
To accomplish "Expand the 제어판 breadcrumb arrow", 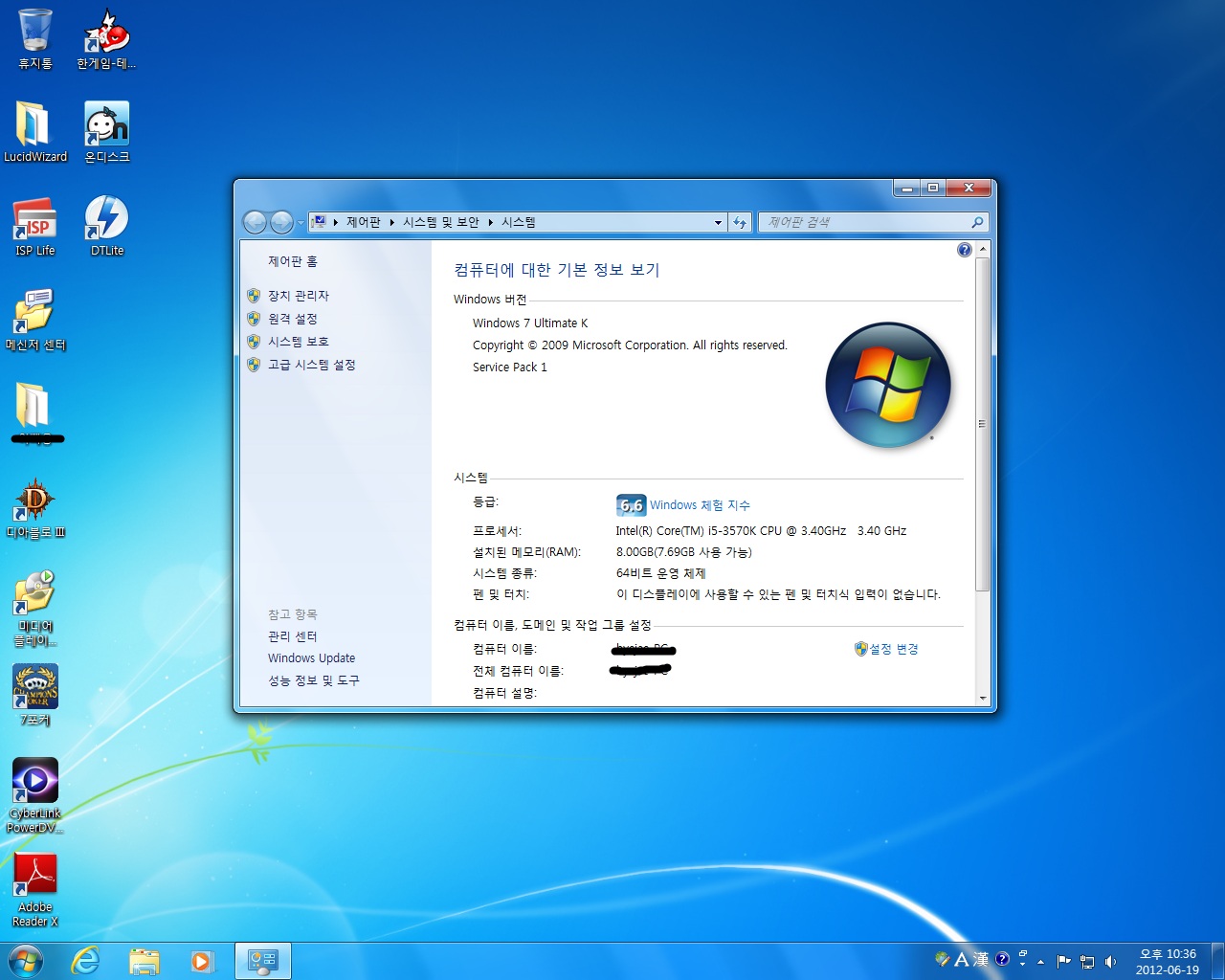I will (392, 222).
